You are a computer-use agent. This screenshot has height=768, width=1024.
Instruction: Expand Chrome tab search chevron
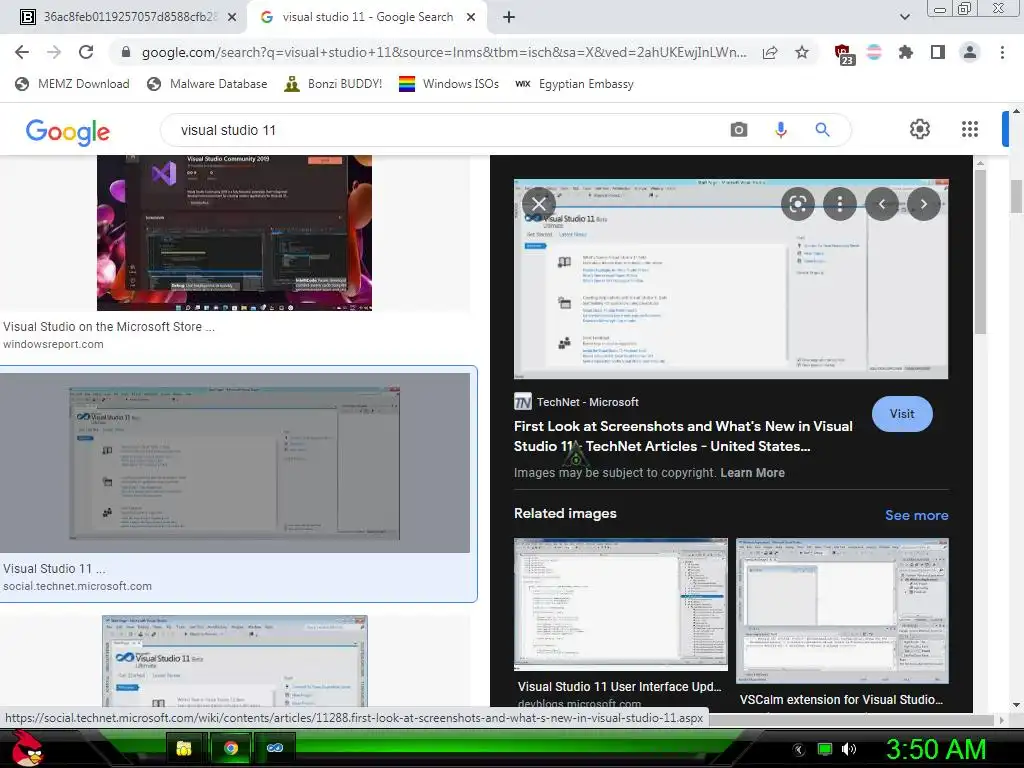(x=904, y=17)
